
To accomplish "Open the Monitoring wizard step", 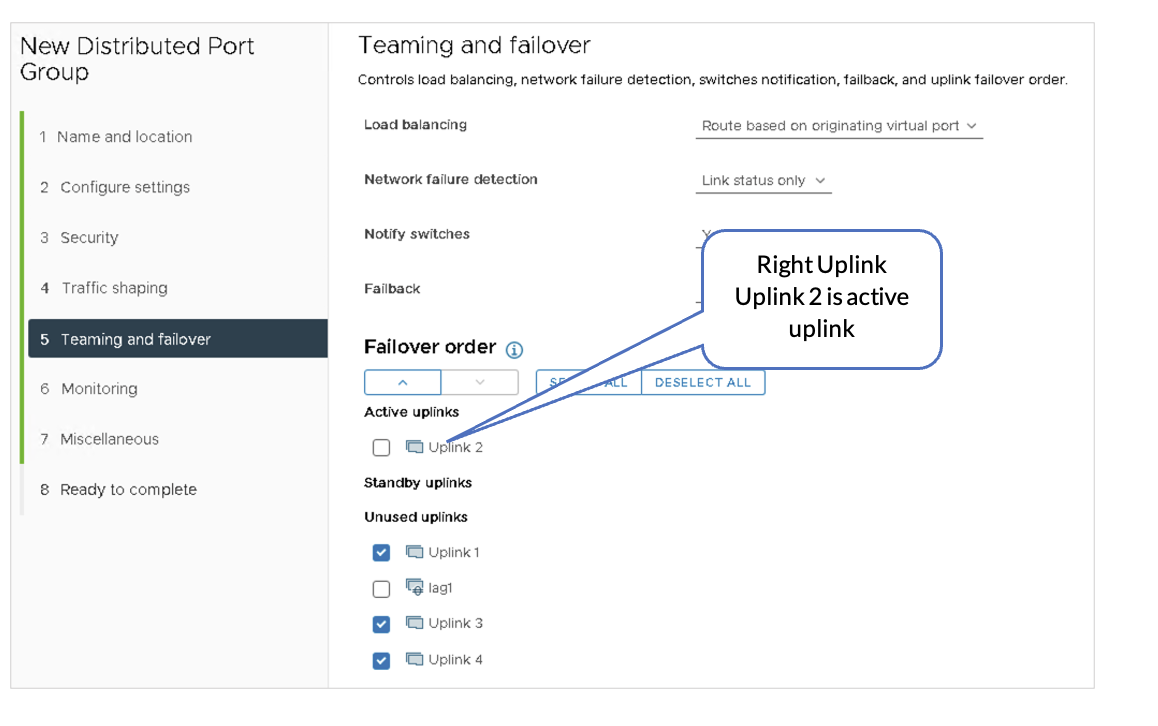I will click(99, 389).
